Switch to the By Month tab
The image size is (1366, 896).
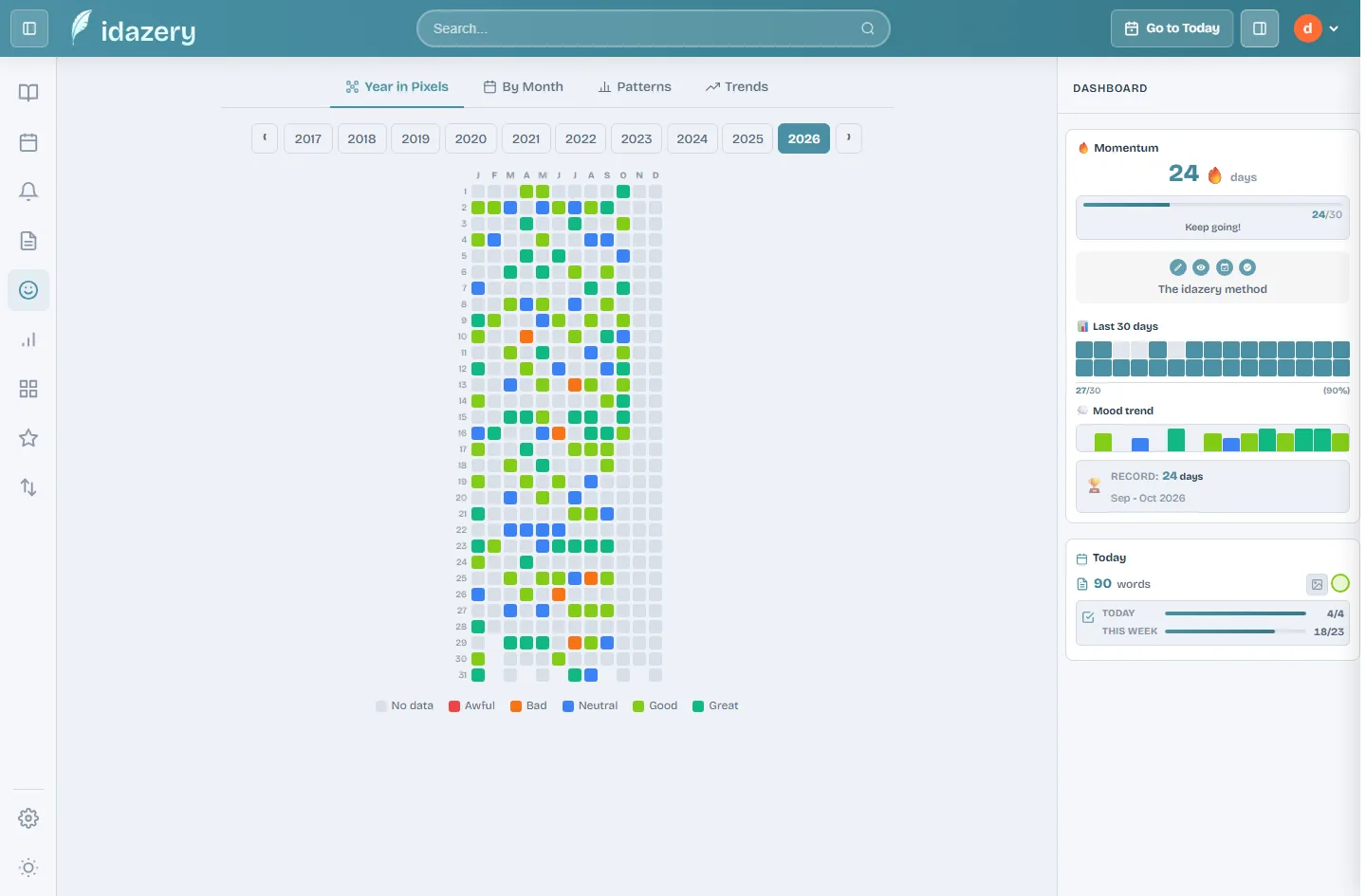(x=524, y=86)
